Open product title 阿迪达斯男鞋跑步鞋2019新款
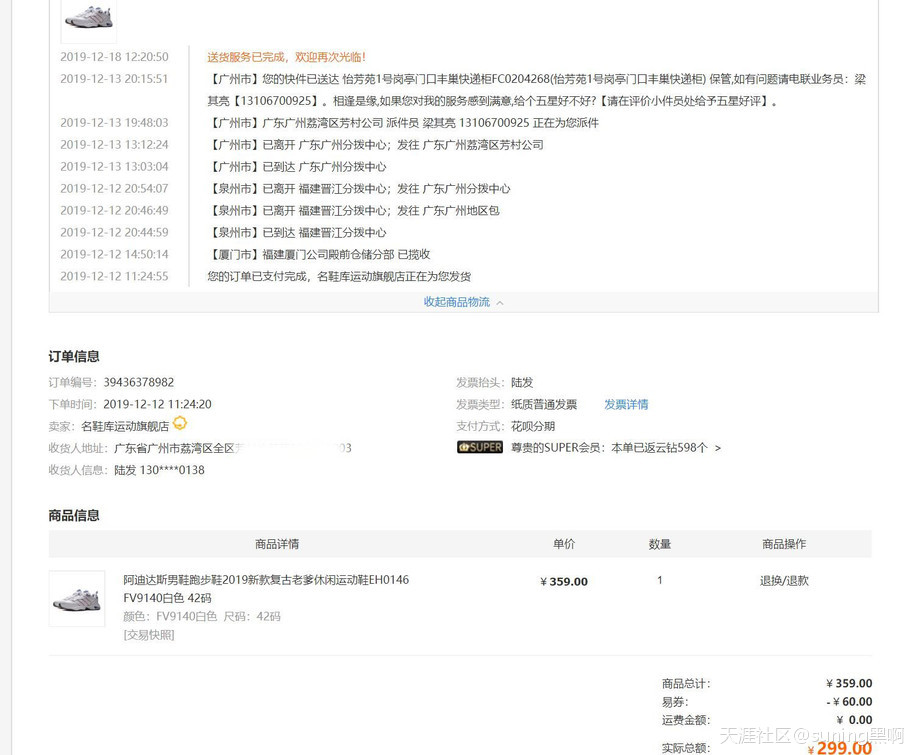The height and width of the screenshot is (755, 912). click(266, 589)
